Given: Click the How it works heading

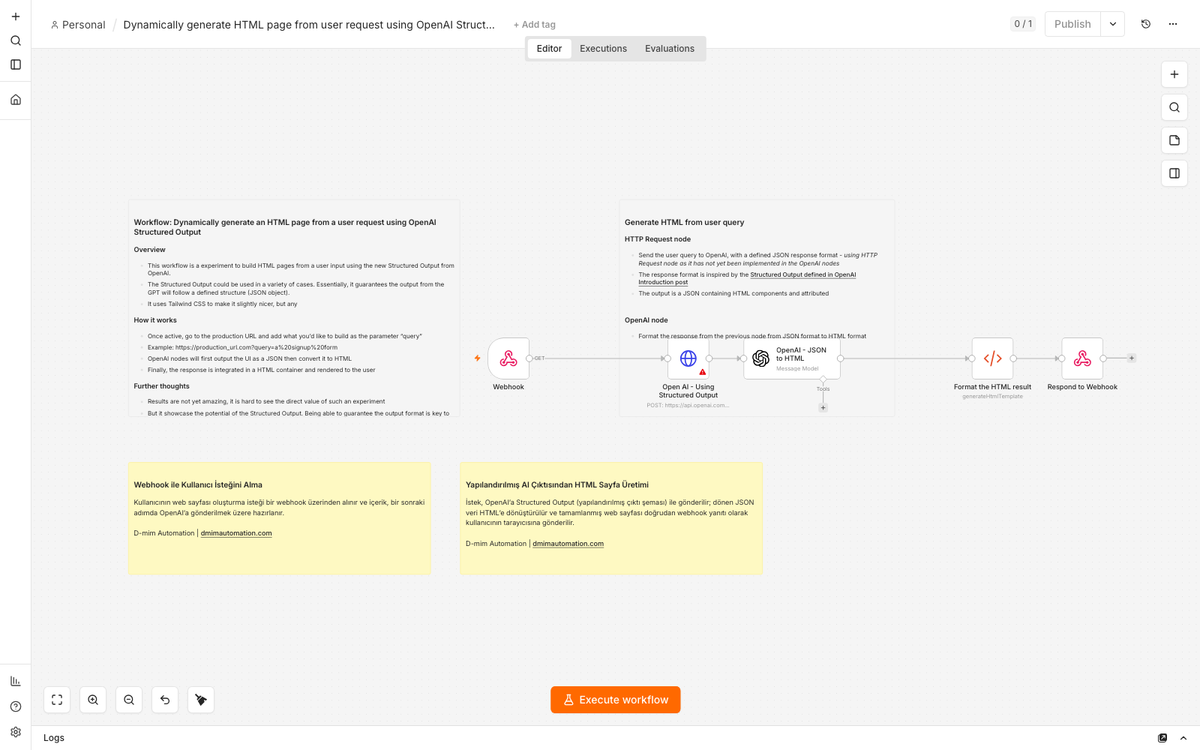Looking at the screenshot, I should point(155,320).
